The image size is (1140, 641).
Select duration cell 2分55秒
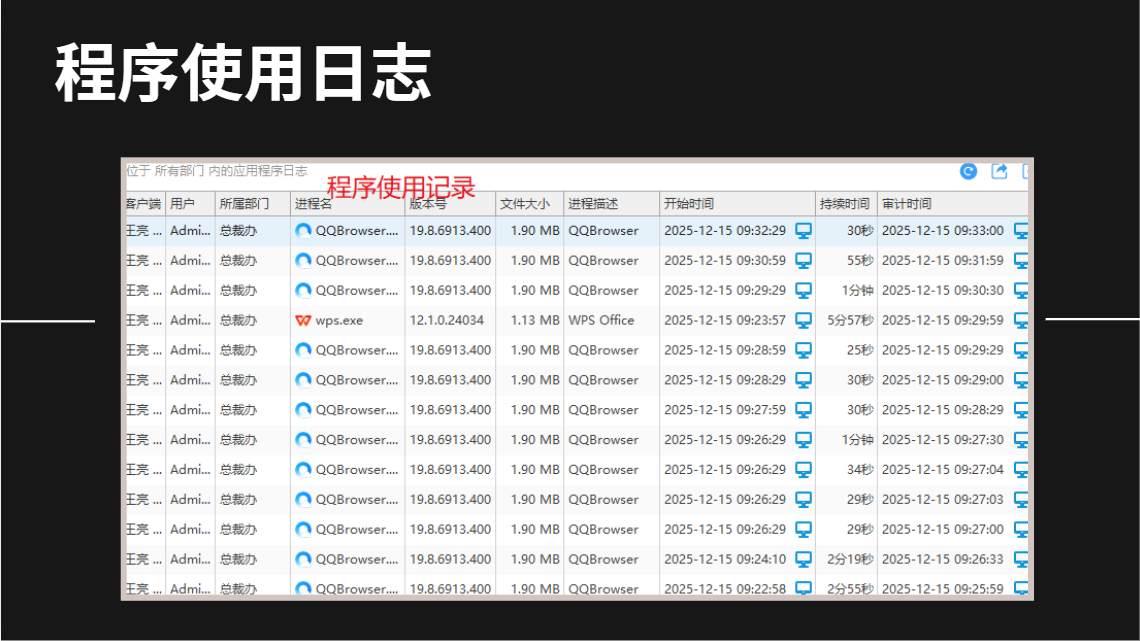pyautogui.click(x=850, y=588)
